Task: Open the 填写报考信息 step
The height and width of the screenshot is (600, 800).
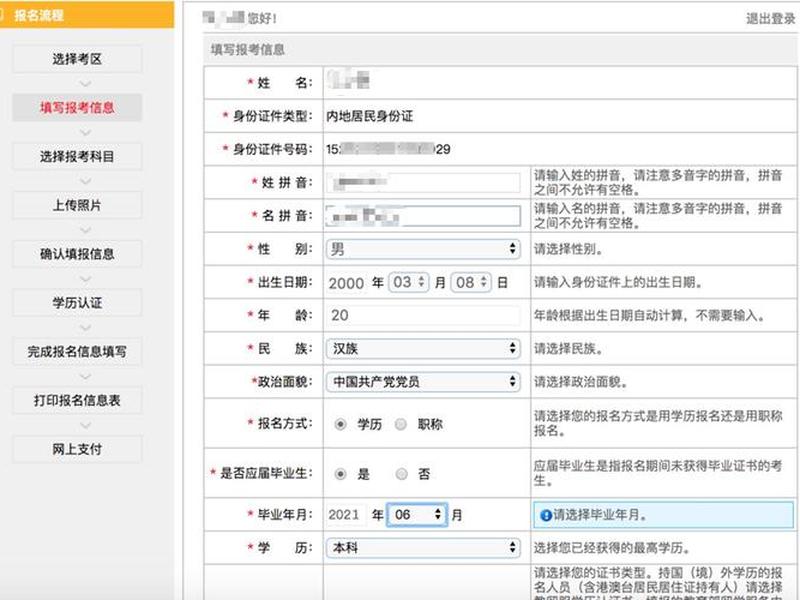Action: click(x=77, y=108)
